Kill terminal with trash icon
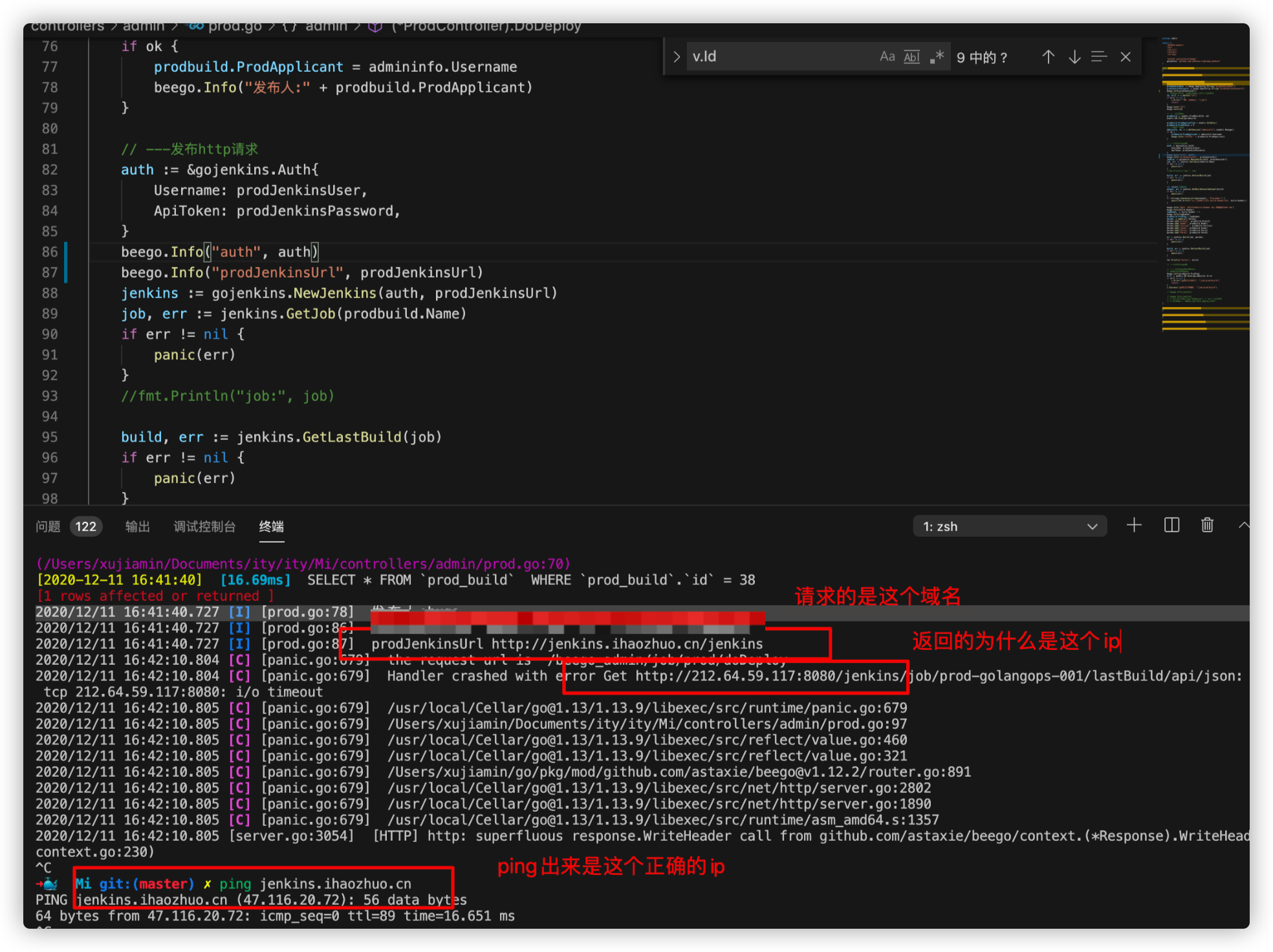 click(x=1207, y=525)
